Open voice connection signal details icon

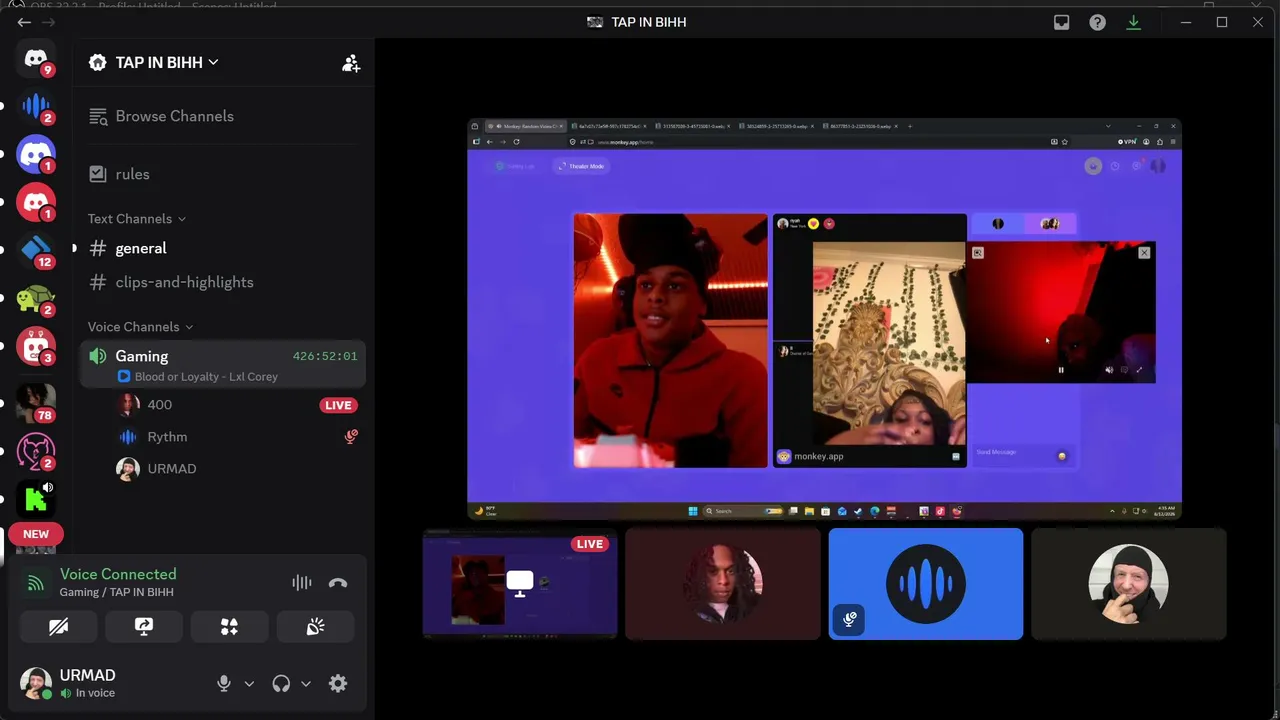point(36,583)
